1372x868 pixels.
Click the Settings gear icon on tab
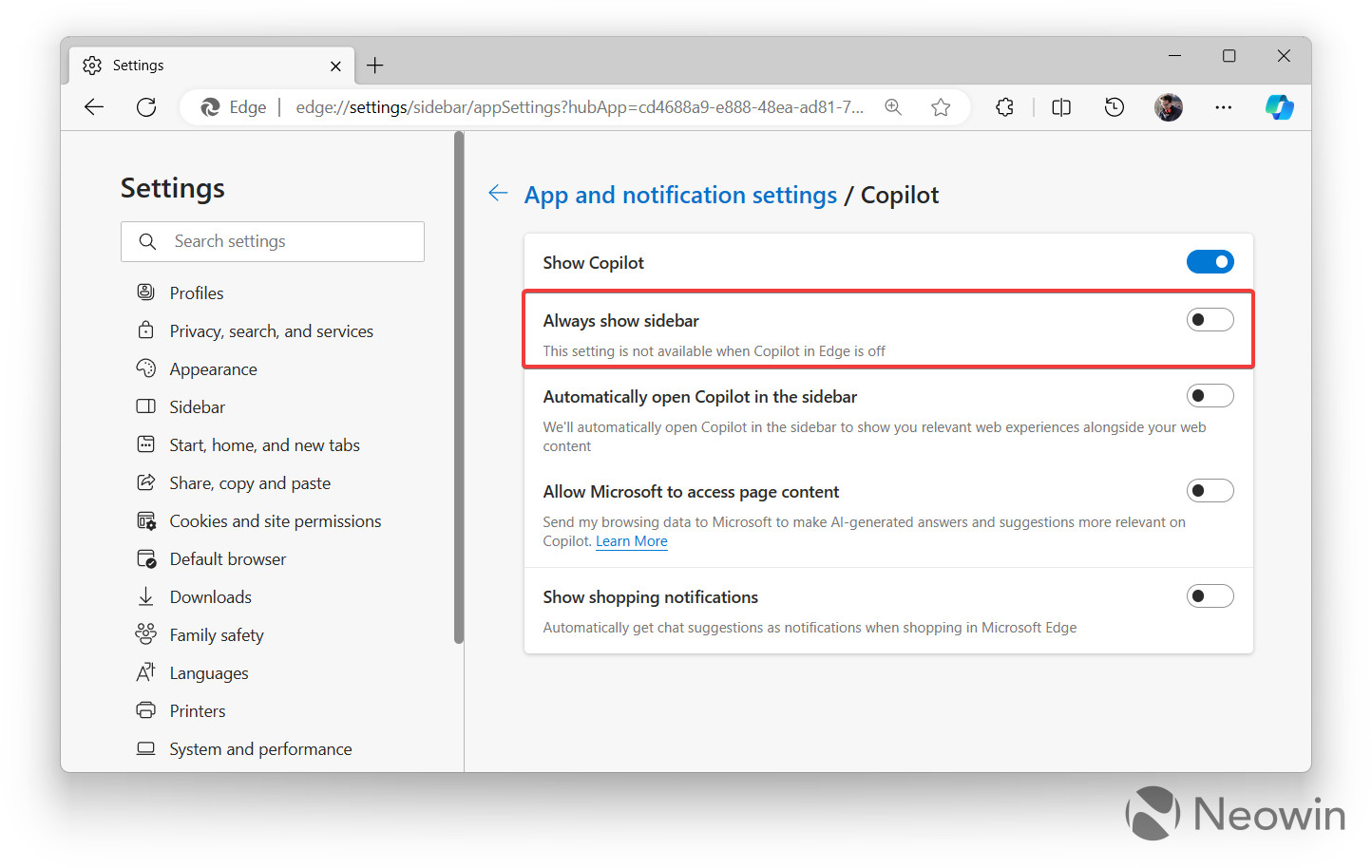point(92,66)
